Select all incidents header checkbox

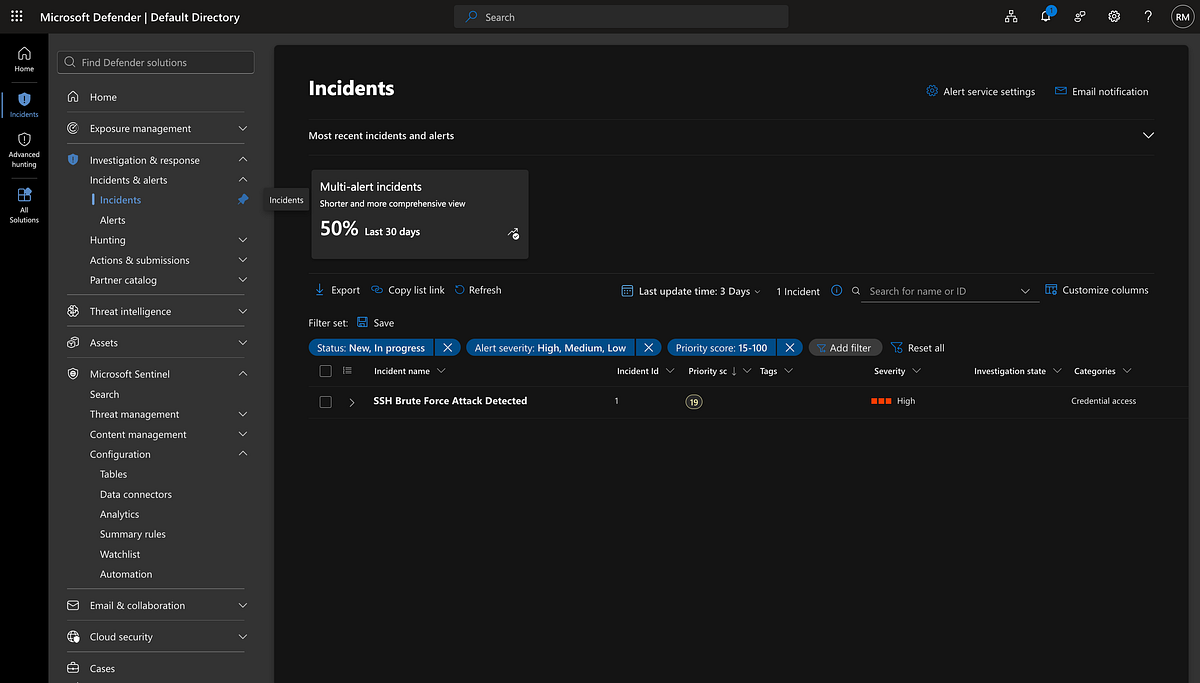point(325,371)
